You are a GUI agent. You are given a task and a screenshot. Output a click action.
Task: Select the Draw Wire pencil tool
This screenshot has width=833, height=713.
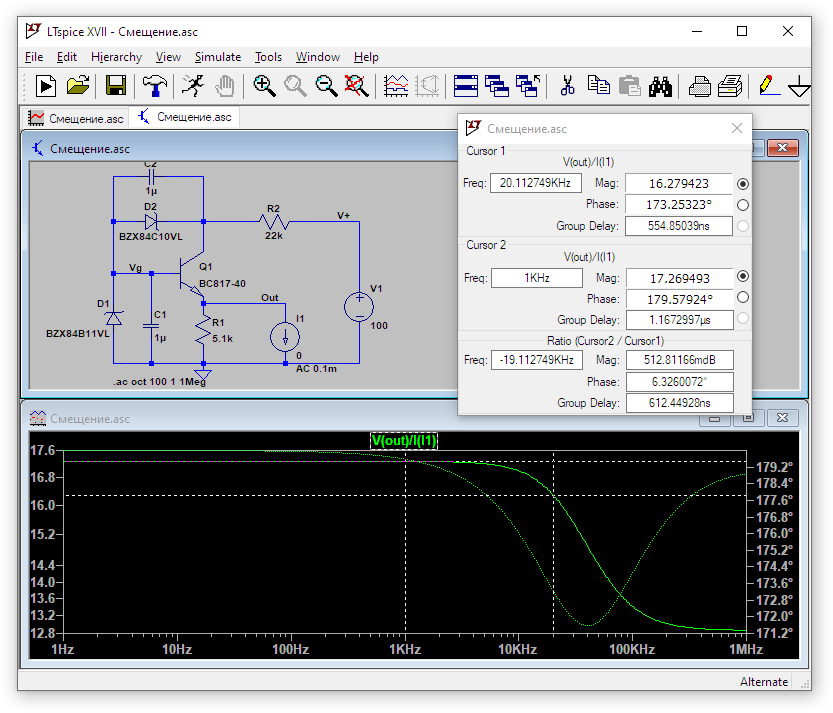coord(768,86)
